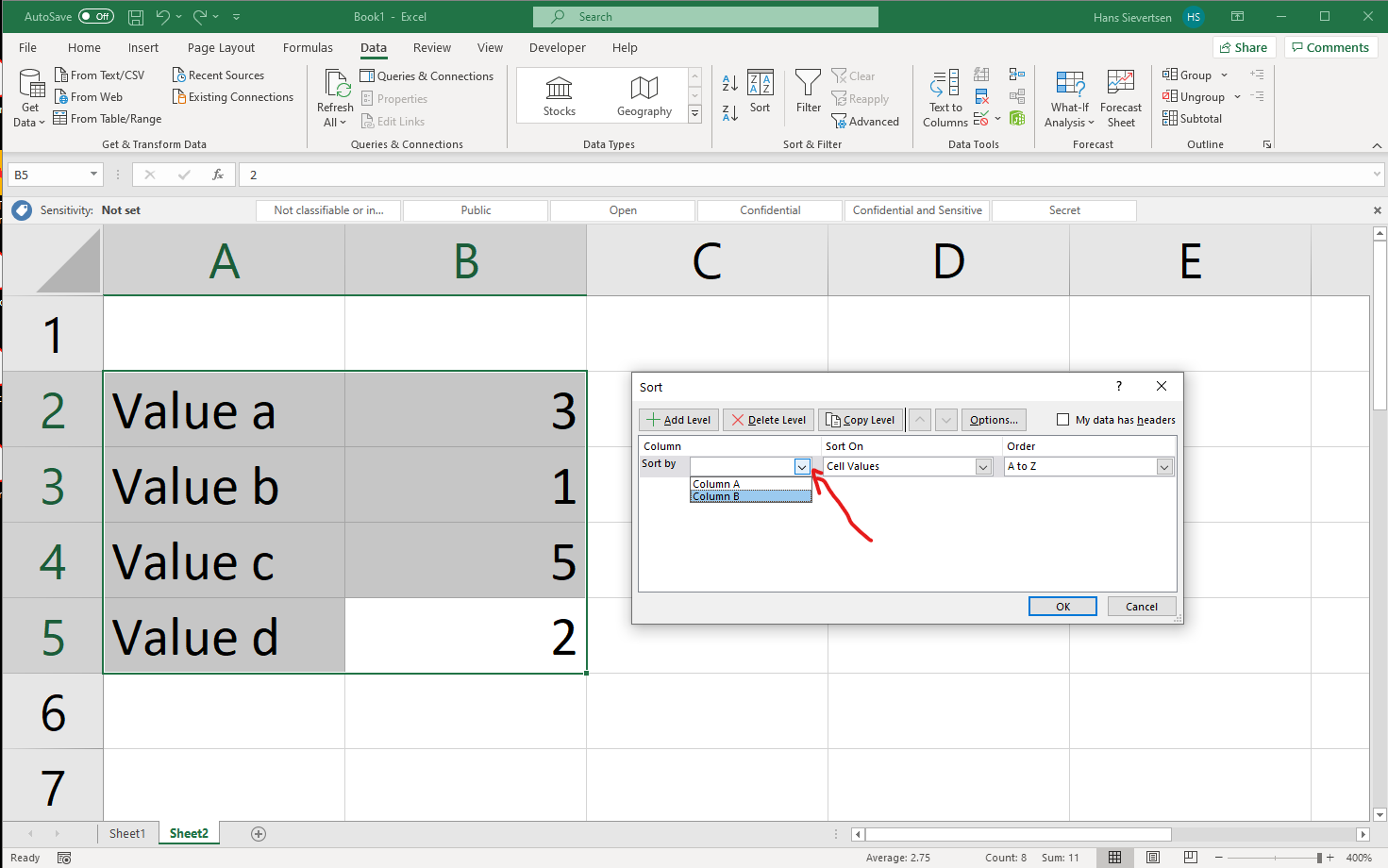The height and width of the screenshot is (868, 1388).
Task: Expand the Sort by column dropdown
Action: tap(801, 467)
